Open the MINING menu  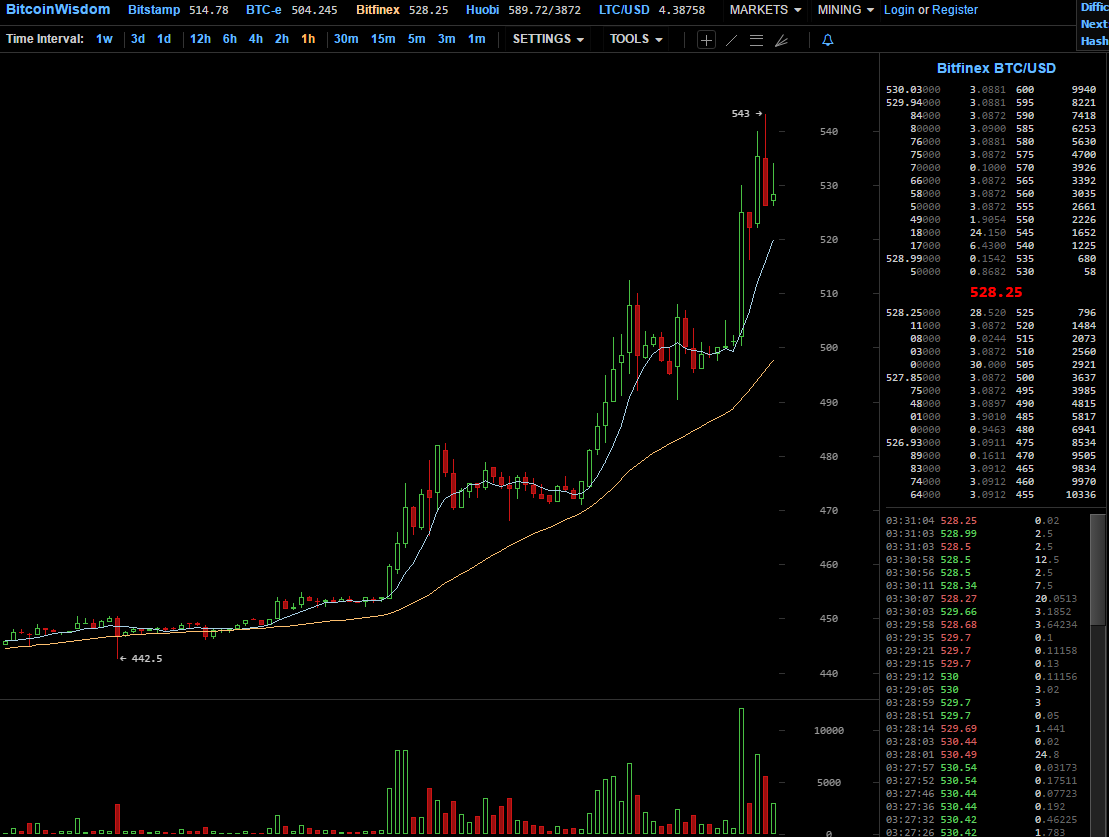pyautogui.click(x=846, y=10)
